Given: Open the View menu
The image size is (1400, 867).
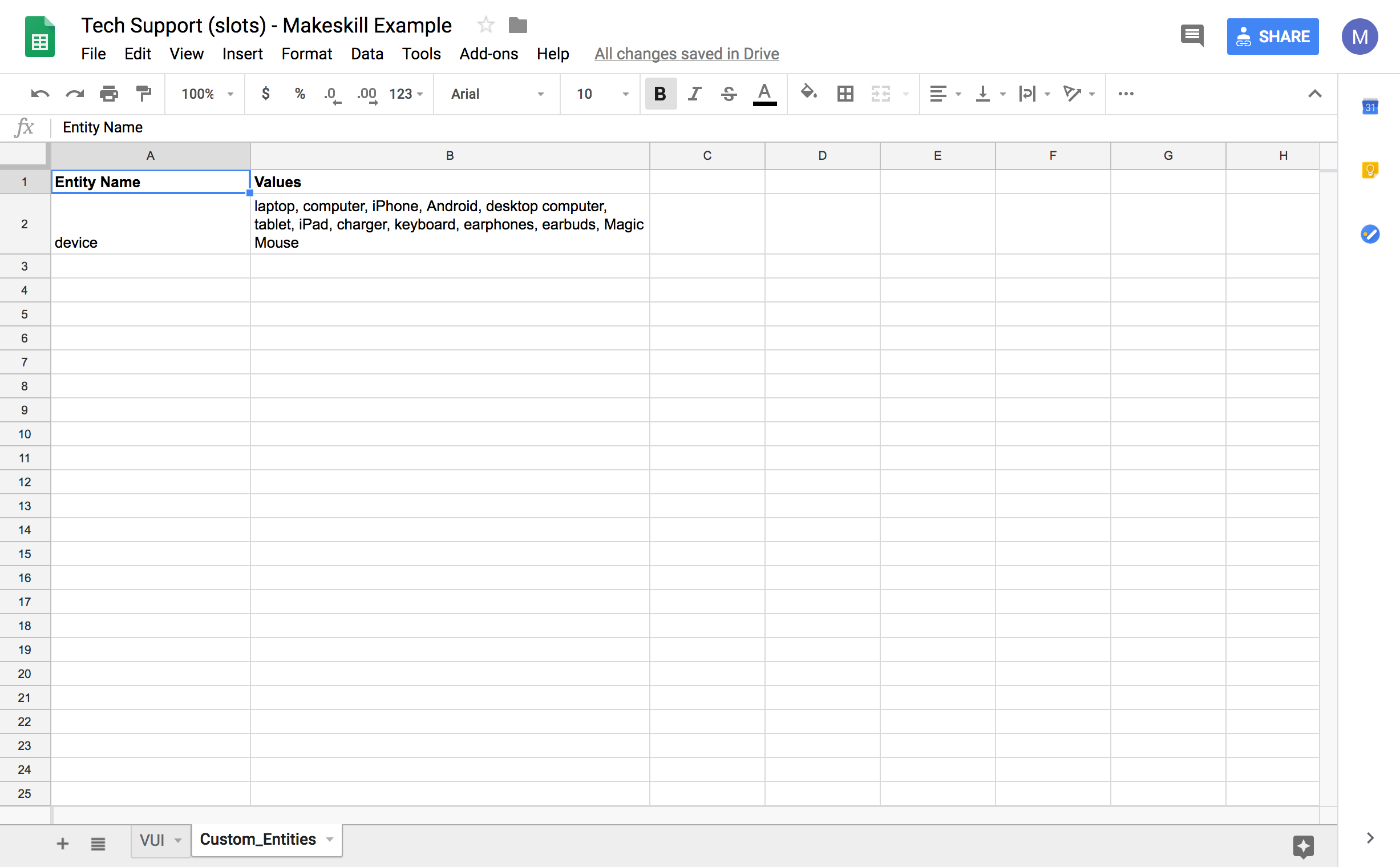Looking at the screenshot, I should pos(186,54).
